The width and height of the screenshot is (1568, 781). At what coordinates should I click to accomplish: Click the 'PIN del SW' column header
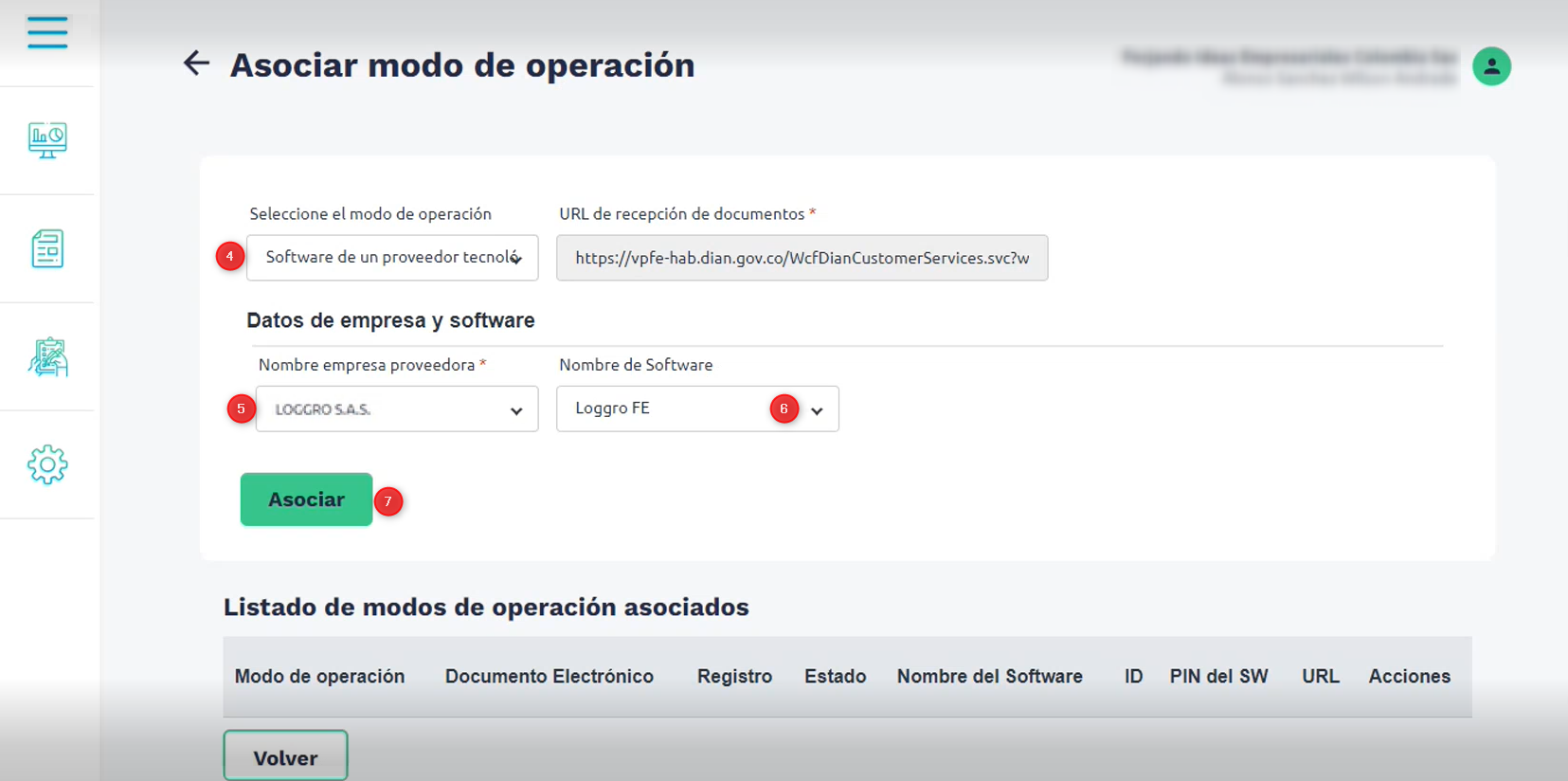click(x=1218, y=677)
